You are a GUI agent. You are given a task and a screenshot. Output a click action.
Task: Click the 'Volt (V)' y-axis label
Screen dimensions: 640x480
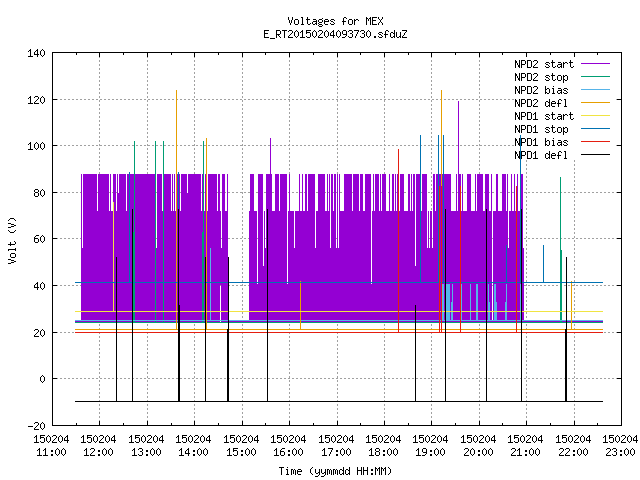[x=12, y=240]
